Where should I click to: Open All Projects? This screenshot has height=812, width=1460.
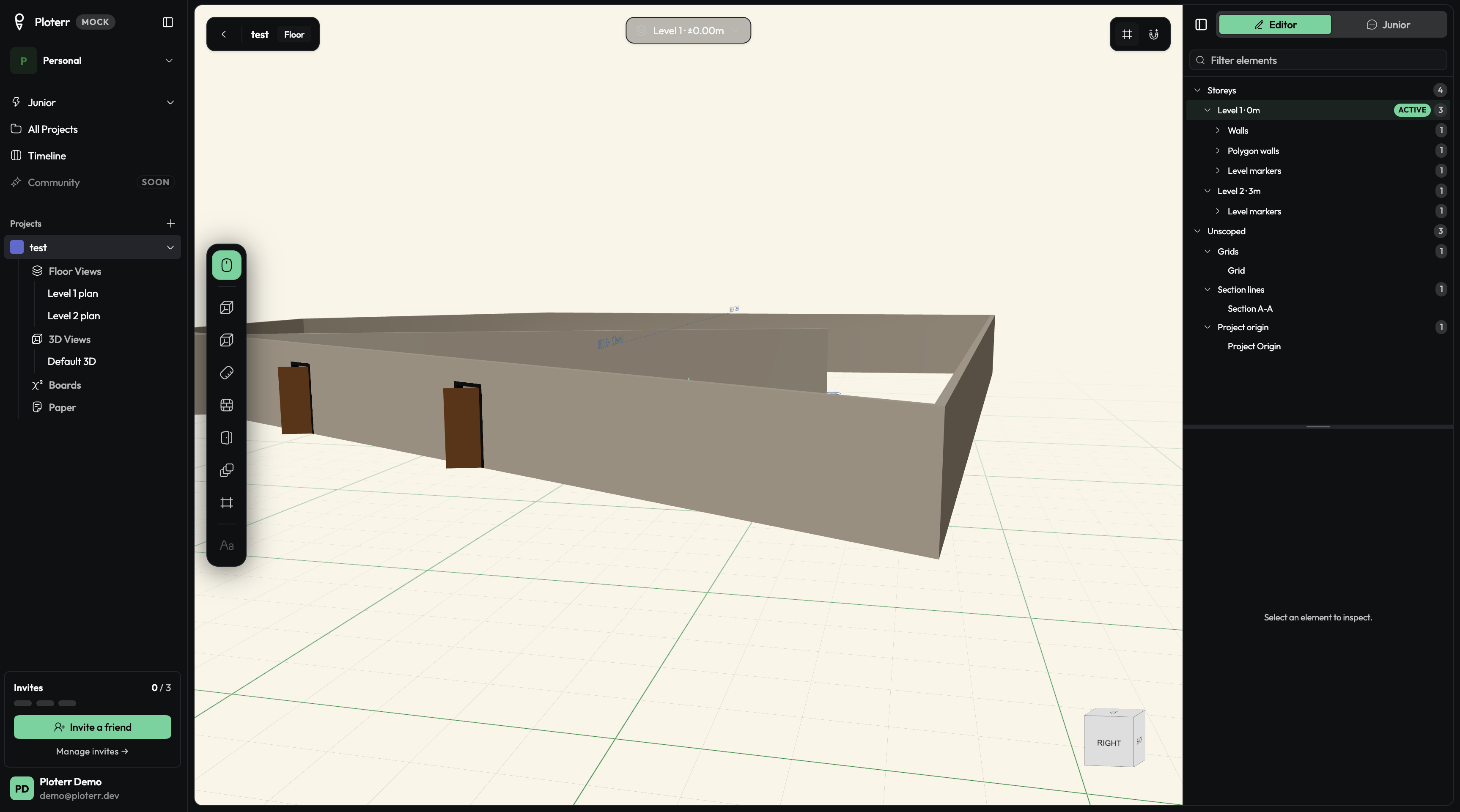pyautogui.click(x=53, y=129)
